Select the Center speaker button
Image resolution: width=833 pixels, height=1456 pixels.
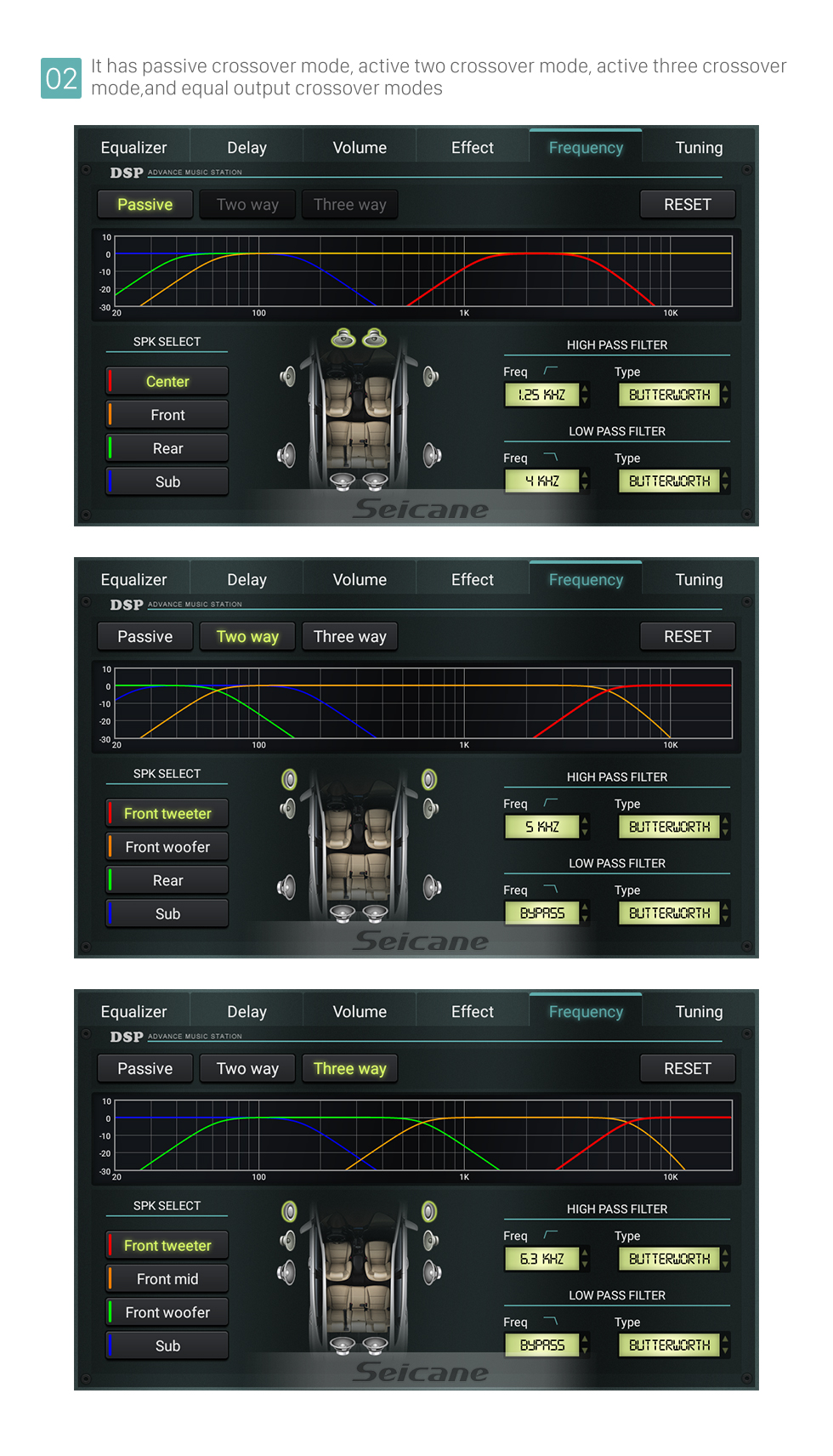(167, 382)
